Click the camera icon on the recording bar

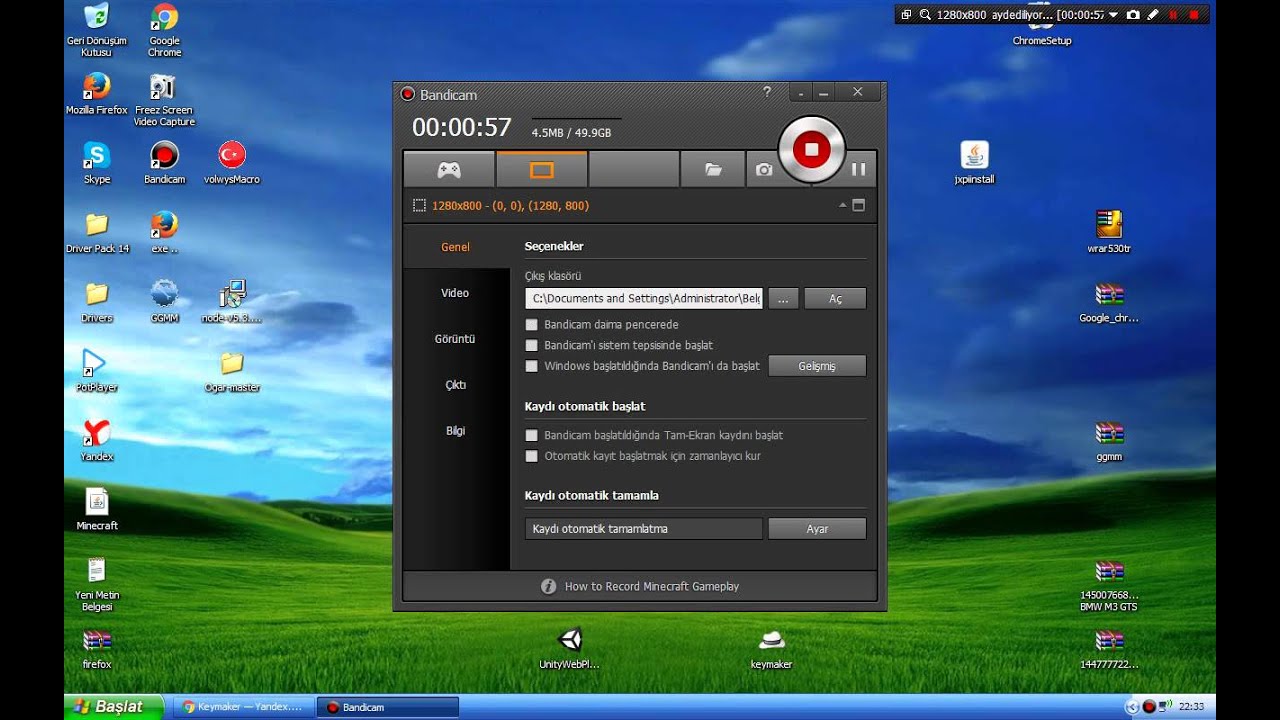[1133, 15]
